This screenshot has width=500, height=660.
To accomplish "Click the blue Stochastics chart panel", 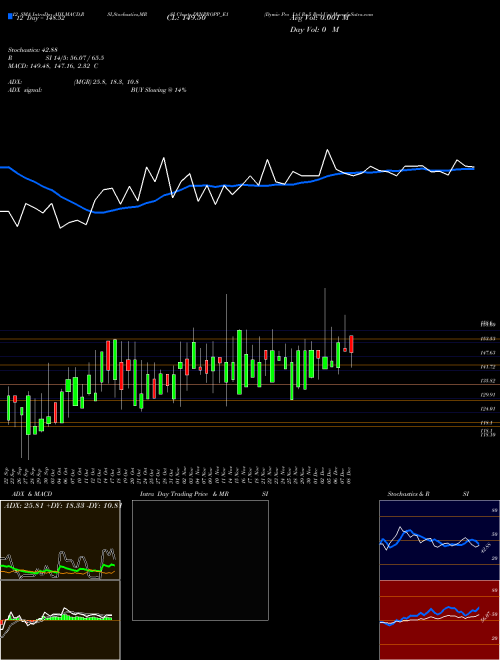I will (x=439, y=540).
